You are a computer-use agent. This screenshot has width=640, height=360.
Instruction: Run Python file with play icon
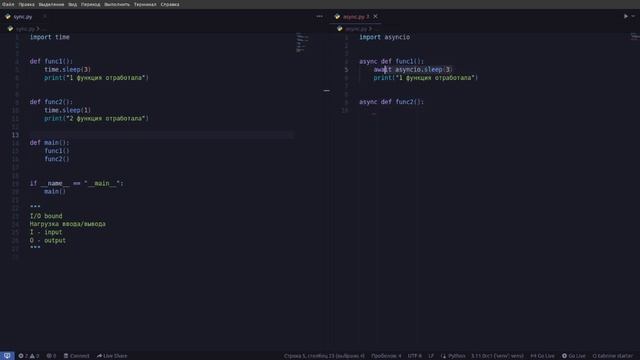click(x=625, y=16)
